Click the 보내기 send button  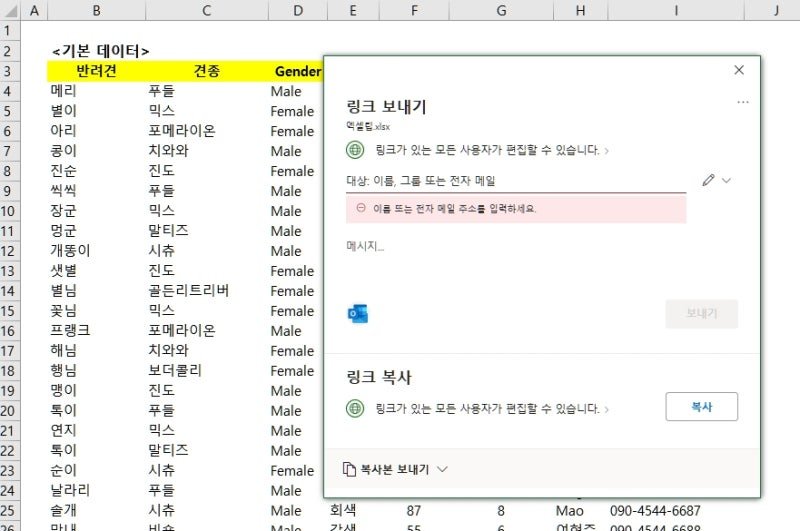click(x=702, y=314)
